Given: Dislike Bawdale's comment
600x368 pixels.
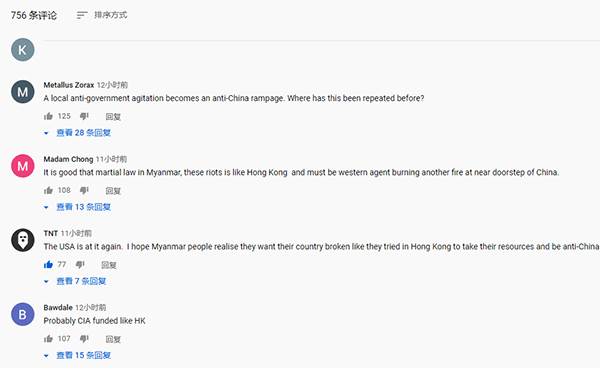Looking at the screenshot, I should click(84, 339).
